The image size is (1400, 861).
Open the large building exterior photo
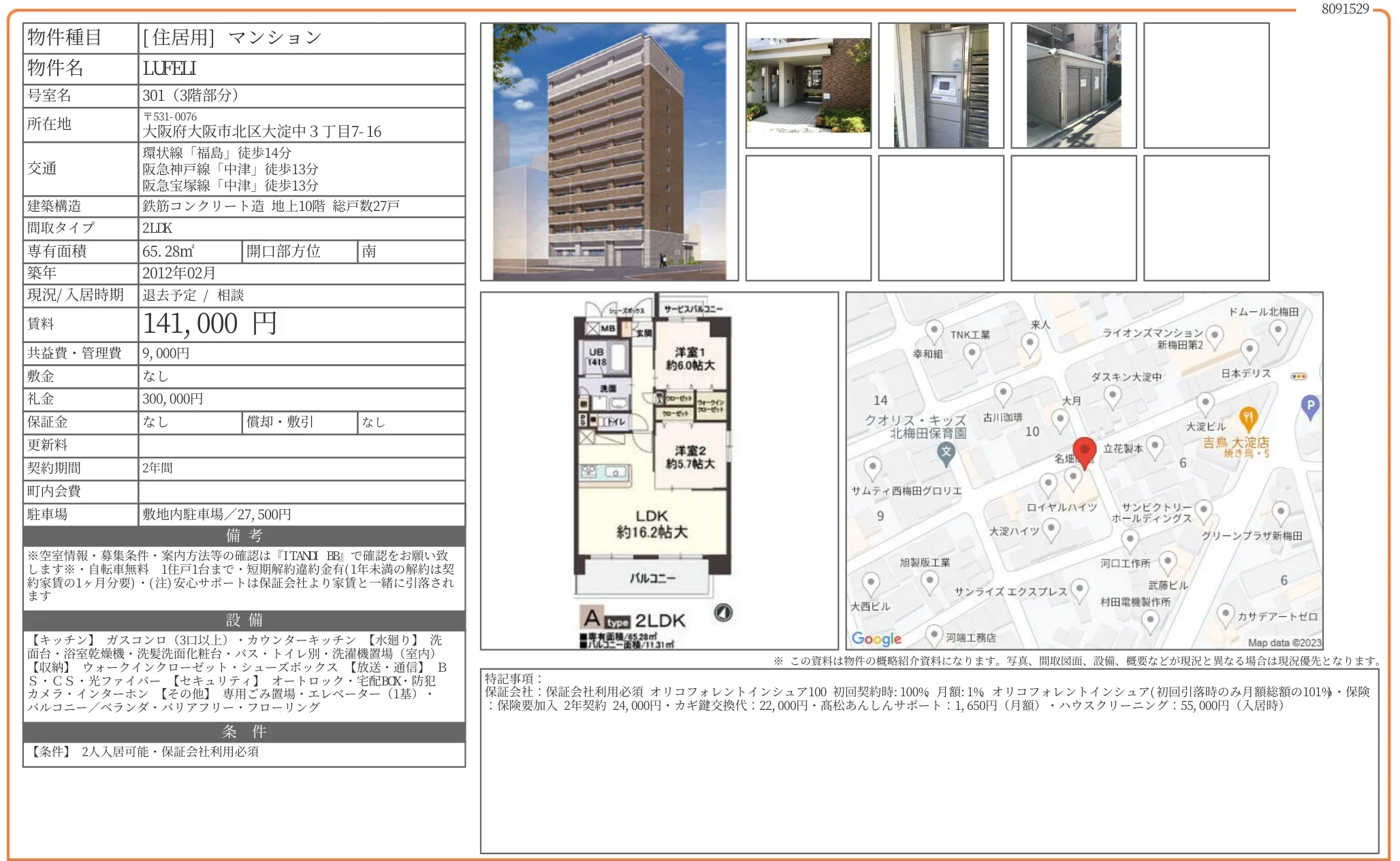click(609, 152)
